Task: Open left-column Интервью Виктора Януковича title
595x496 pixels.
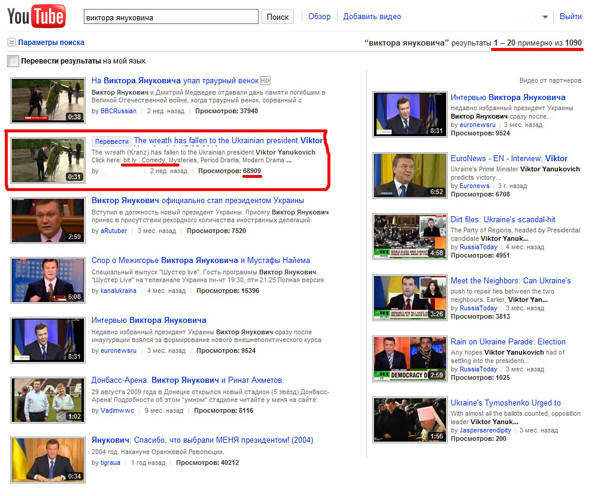Action: tap(149, 320)
